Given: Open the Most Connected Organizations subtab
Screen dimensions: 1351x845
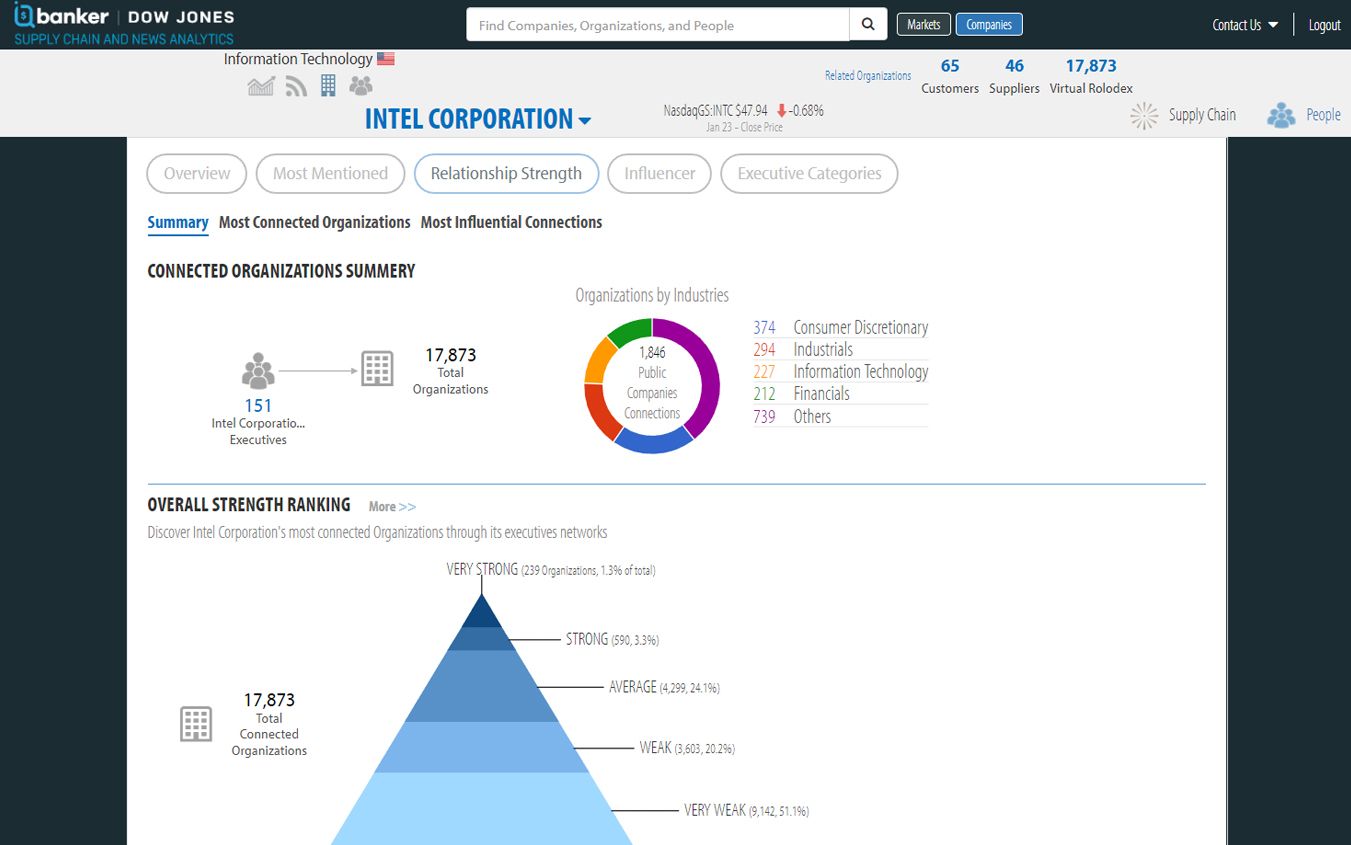Looking at the screenshot, I should point(314,222).
